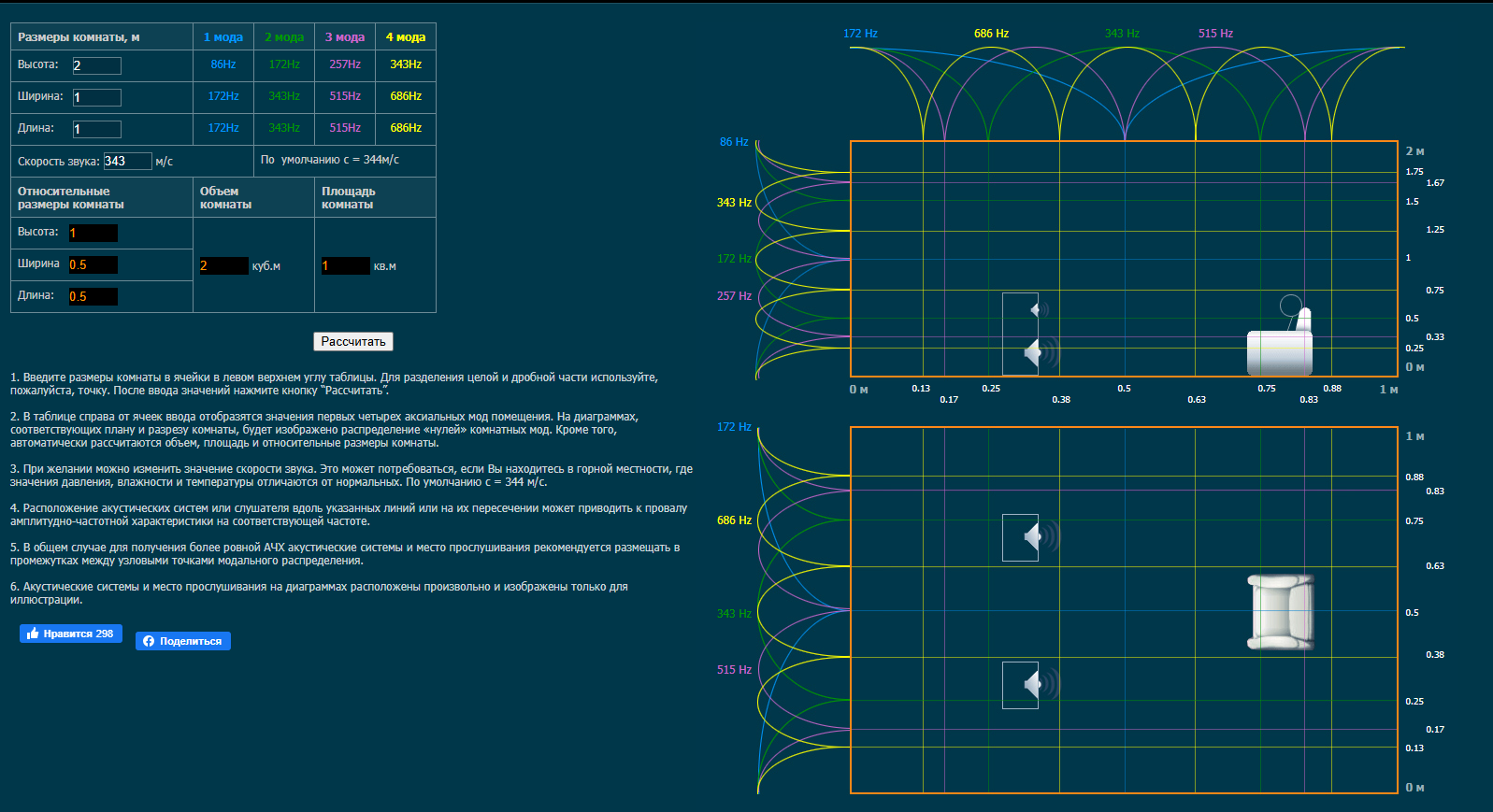Screen dimensions: 1493x812
Task: Select the lower speaker in the floor plan view
Action: pos(1031,685)
